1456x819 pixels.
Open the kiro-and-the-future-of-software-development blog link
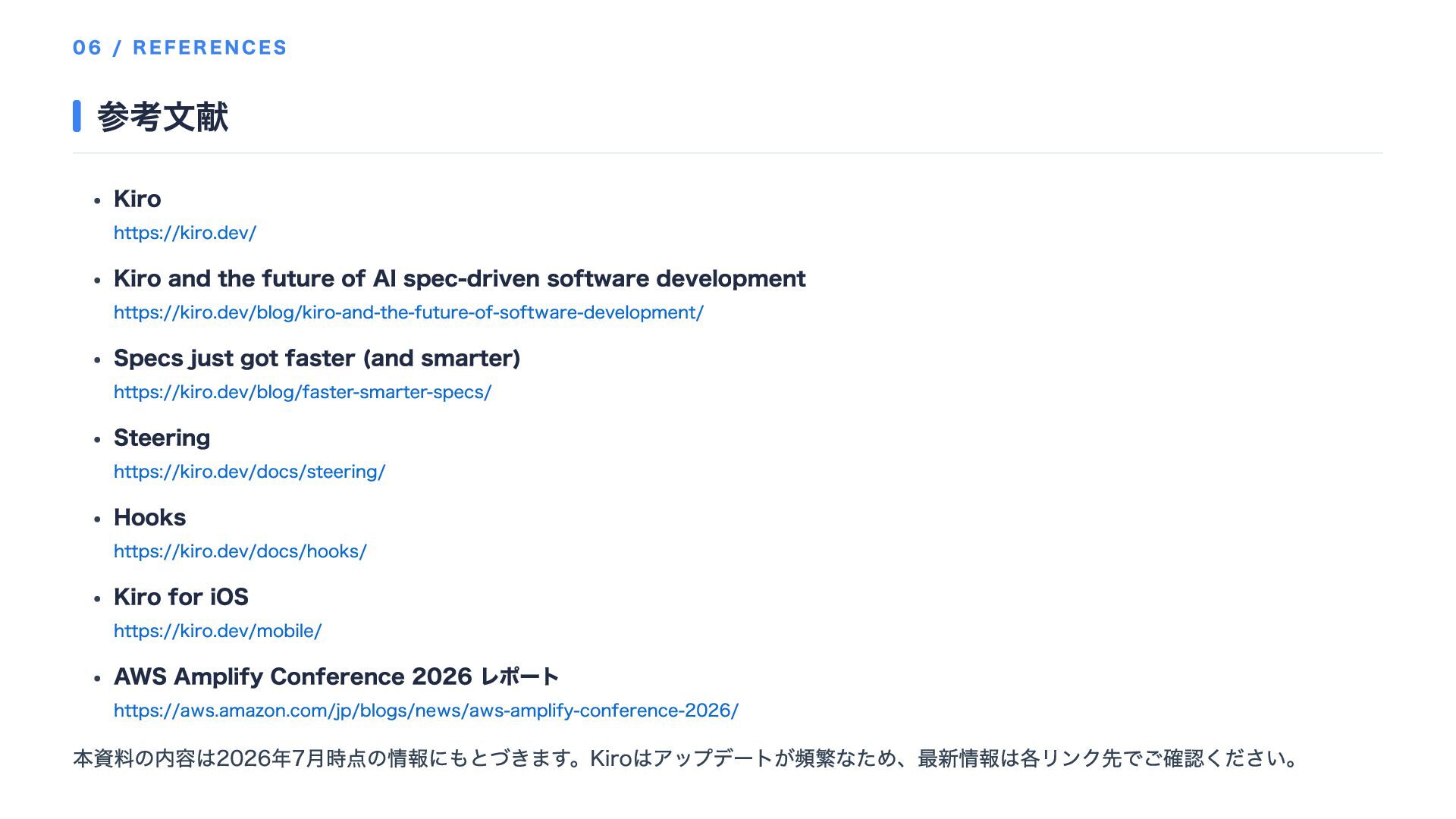point(409,312)
